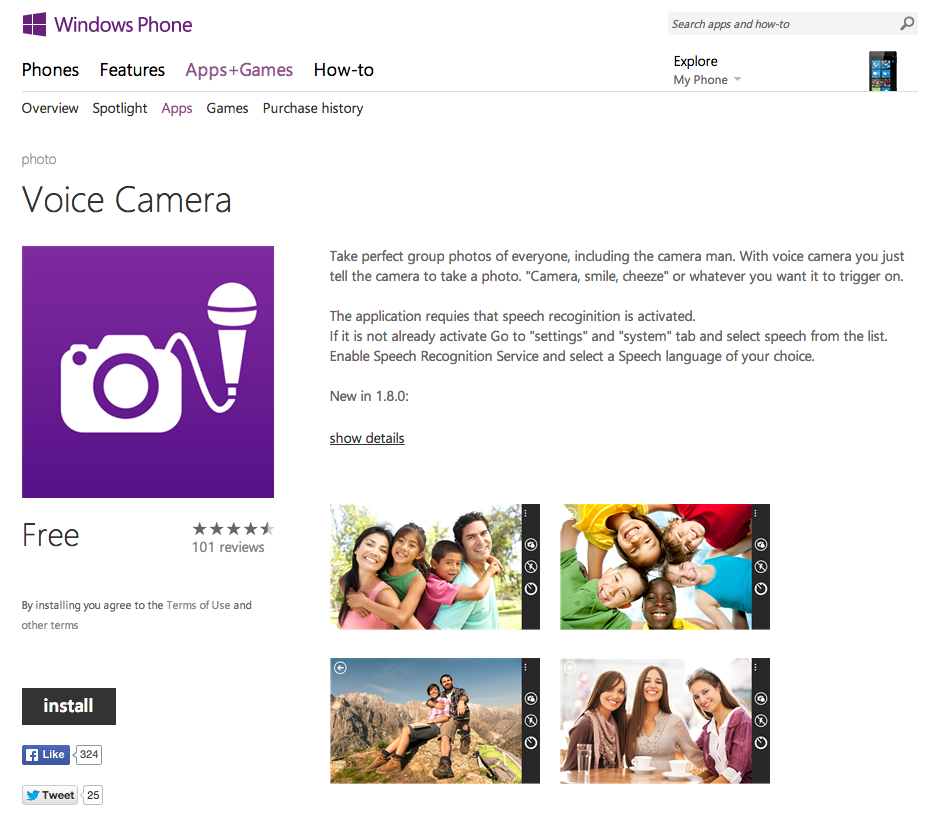The width and height of the screenshot is (926, 817).
Task: Click the install button
Action: coord(69,706)
